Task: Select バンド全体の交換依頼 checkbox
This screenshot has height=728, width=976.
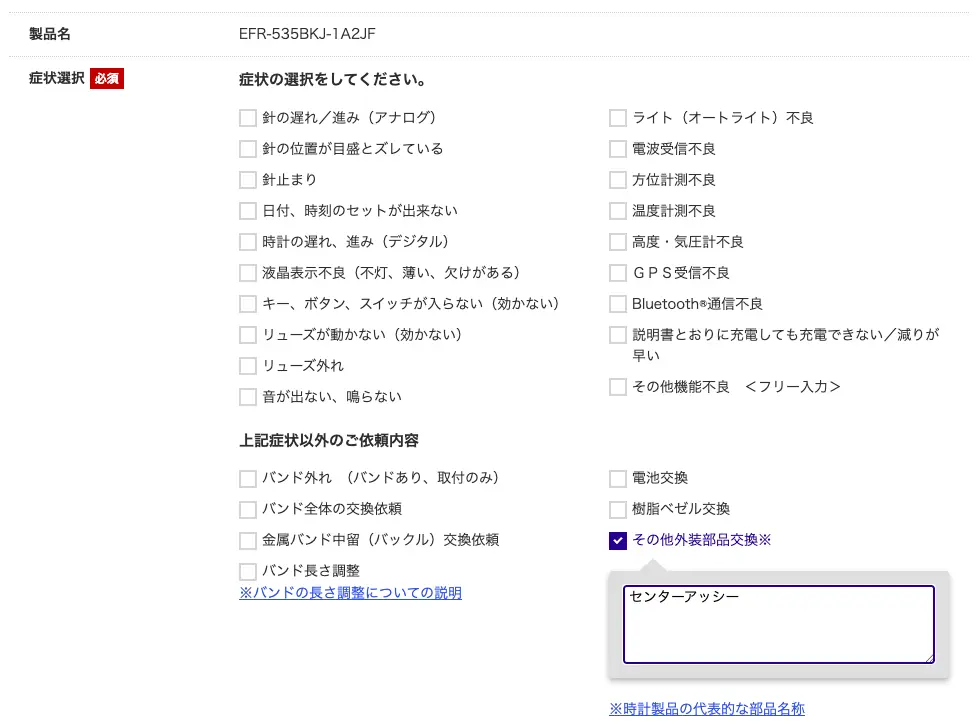Action: [248, 509]
